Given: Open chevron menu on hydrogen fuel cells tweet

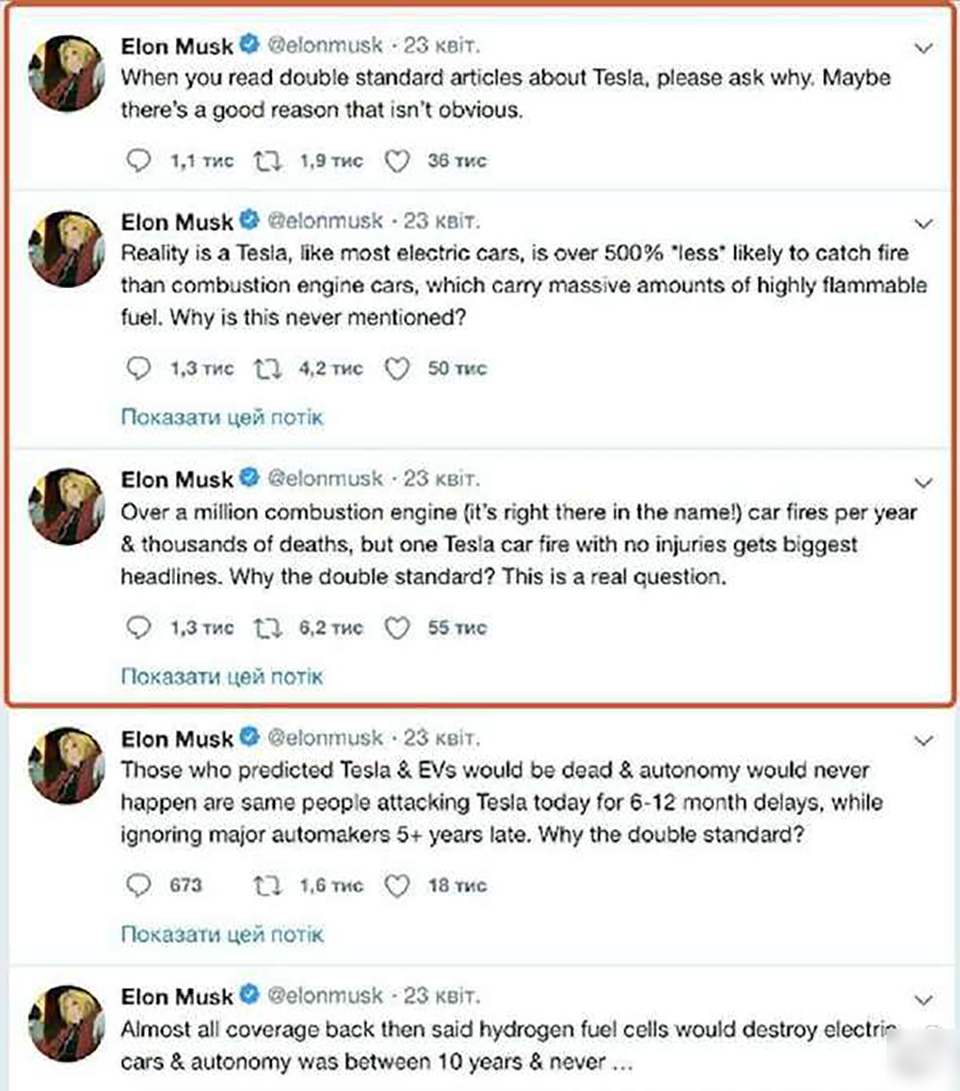Looking at the screenshot, I should point(923,1000).
